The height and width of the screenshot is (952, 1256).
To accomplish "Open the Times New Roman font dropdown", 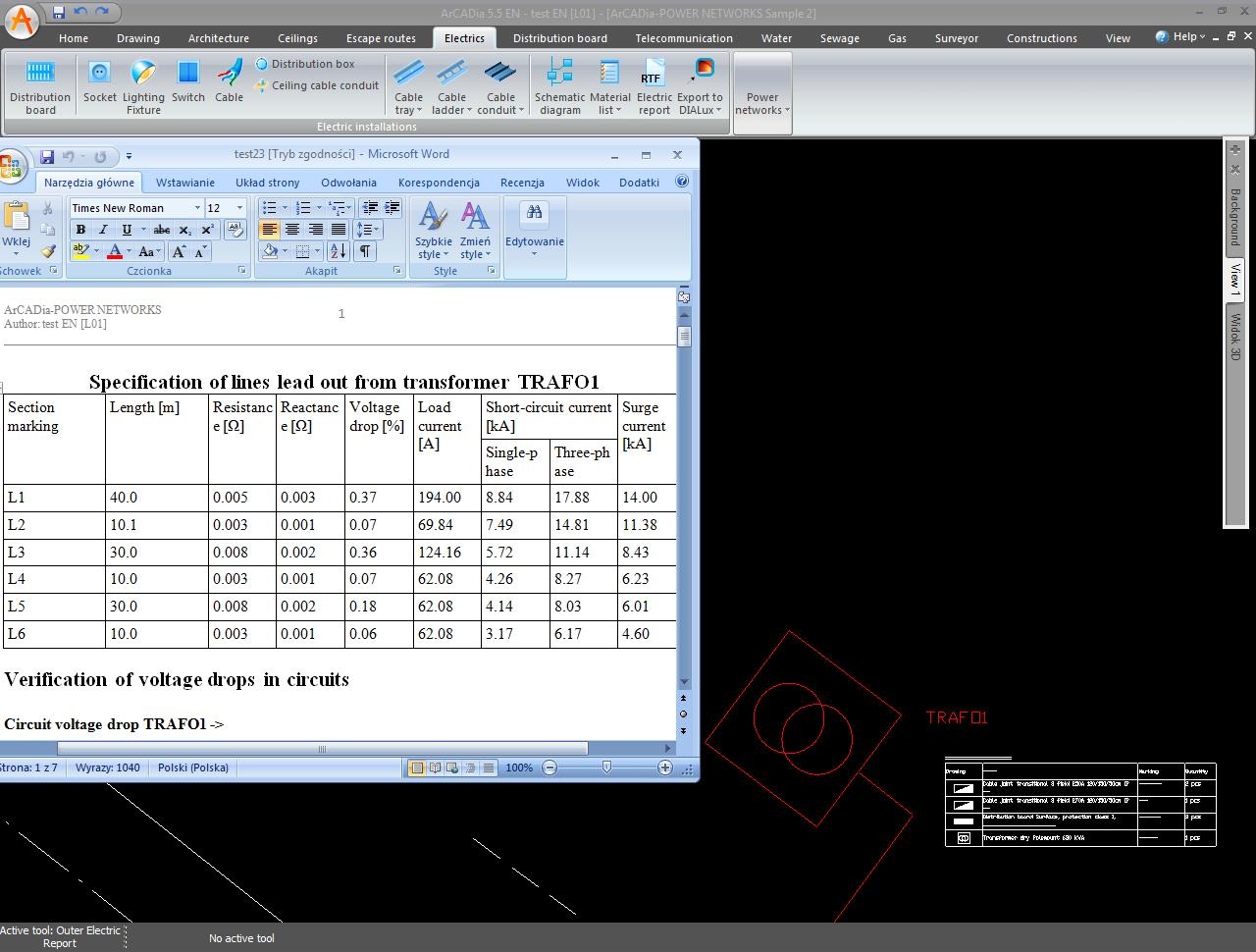I will tap(197, 208).
